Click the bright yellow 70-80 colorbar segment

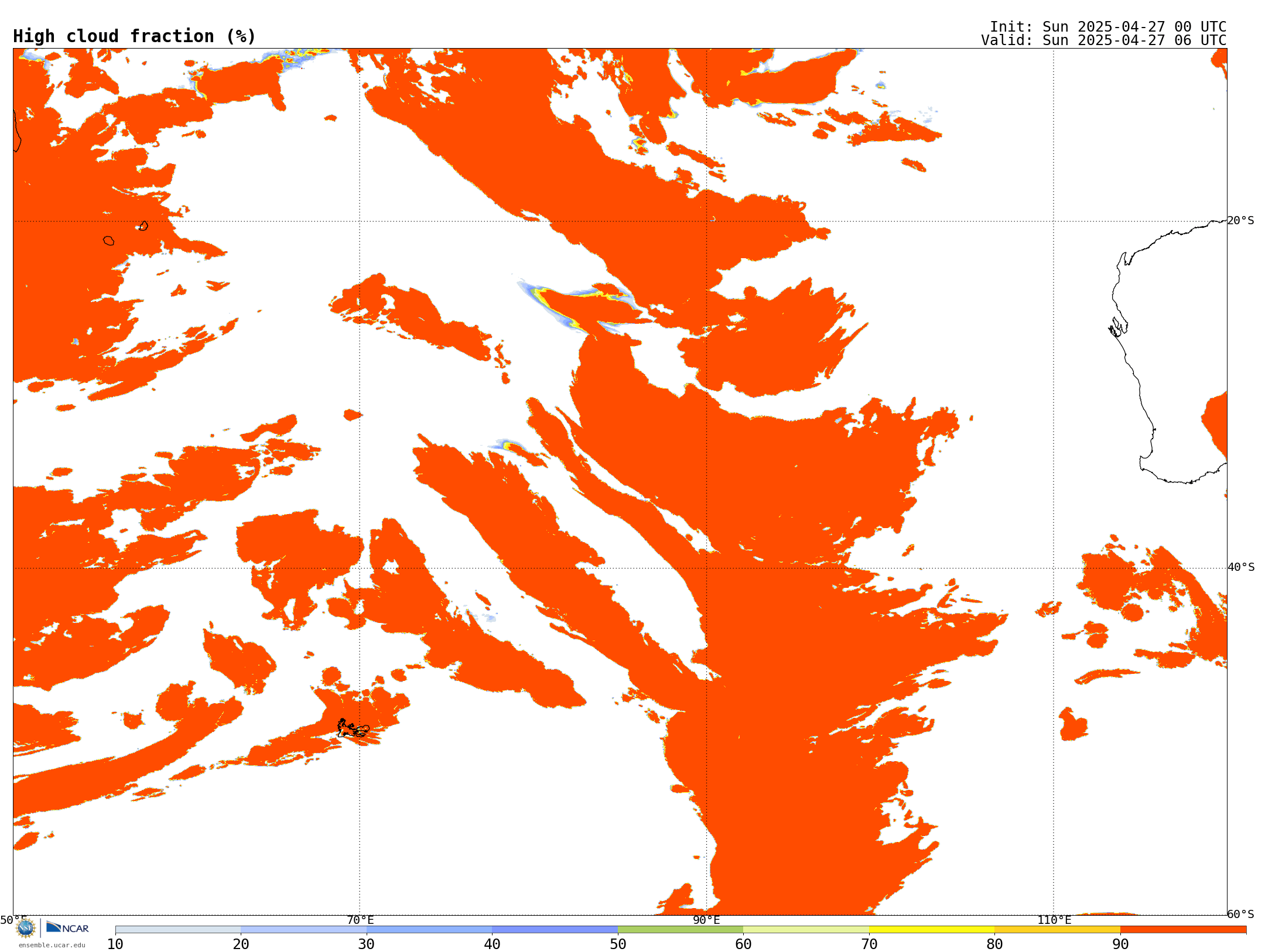click(x=932, y=930)
